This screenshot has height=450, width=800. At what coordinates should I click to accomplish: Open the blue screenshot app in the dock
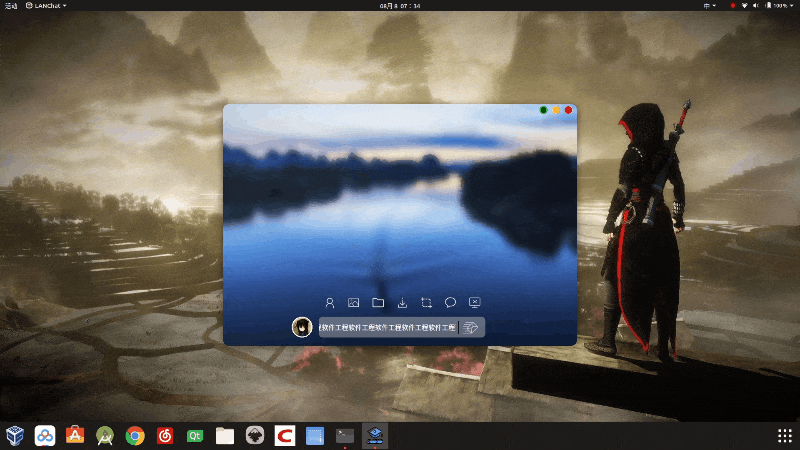click(x=315, y=436)
